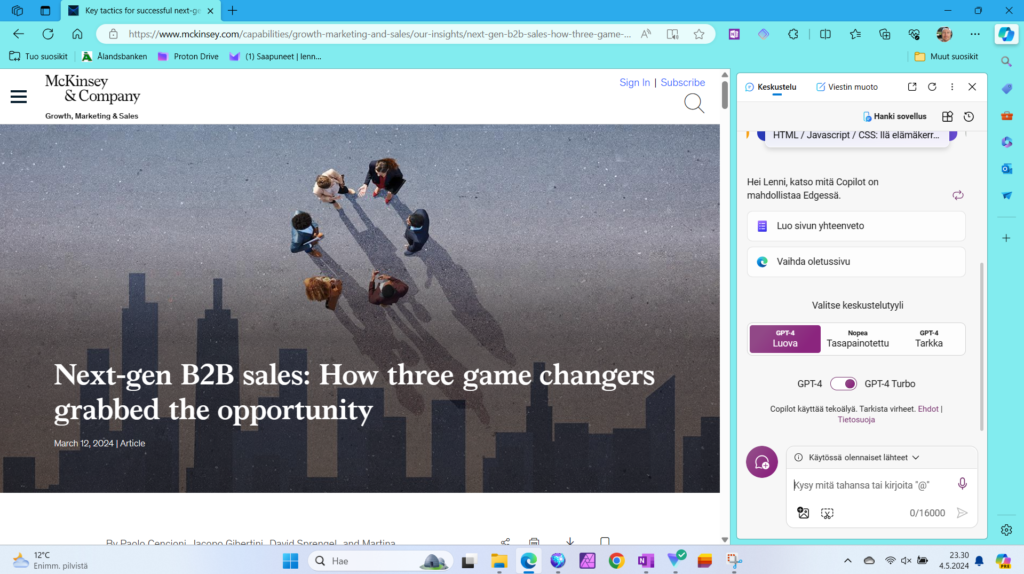This screenshot has height=574, width=1024.
Task: Switch to Keskustelu tab
Action: (x=771, y=87)
